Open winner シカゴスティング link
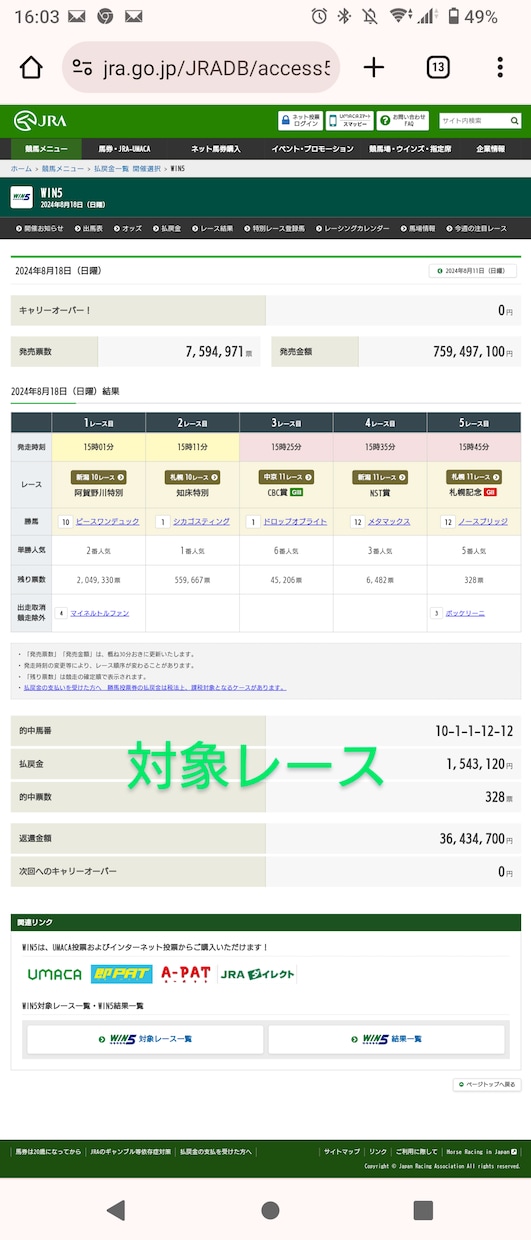This screenshot has height=1240, width=531. click(x=200, y=522)
